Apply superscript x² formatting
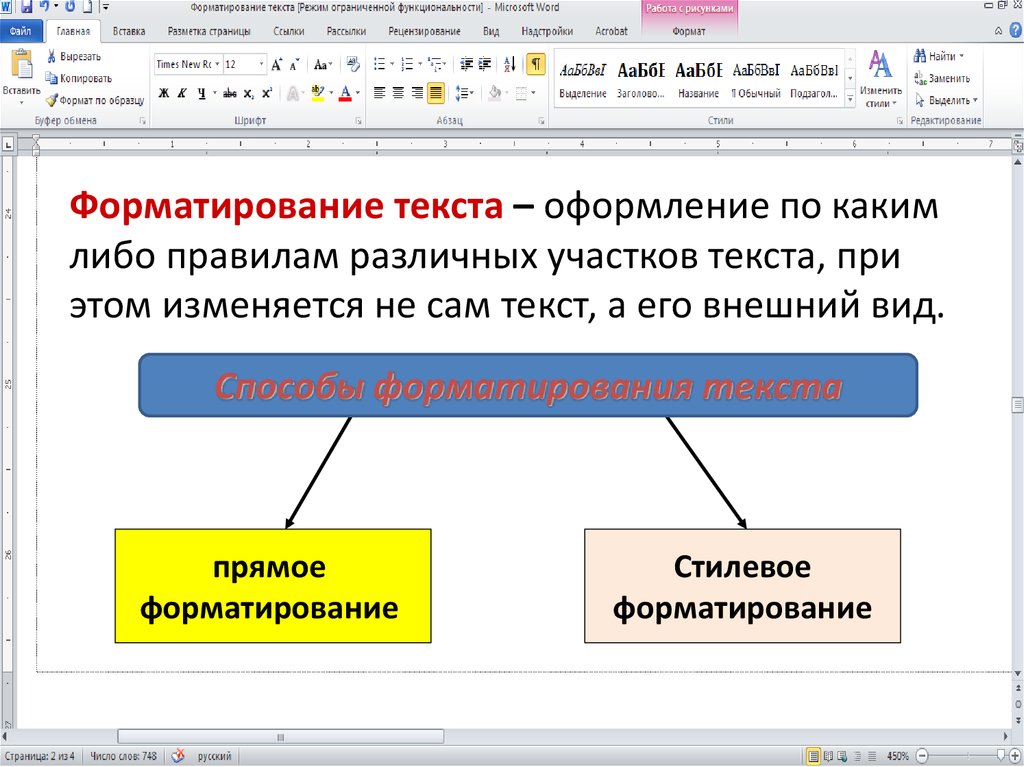The height and width of the screenshot is (767, 1024). click(x=266, y=93)
